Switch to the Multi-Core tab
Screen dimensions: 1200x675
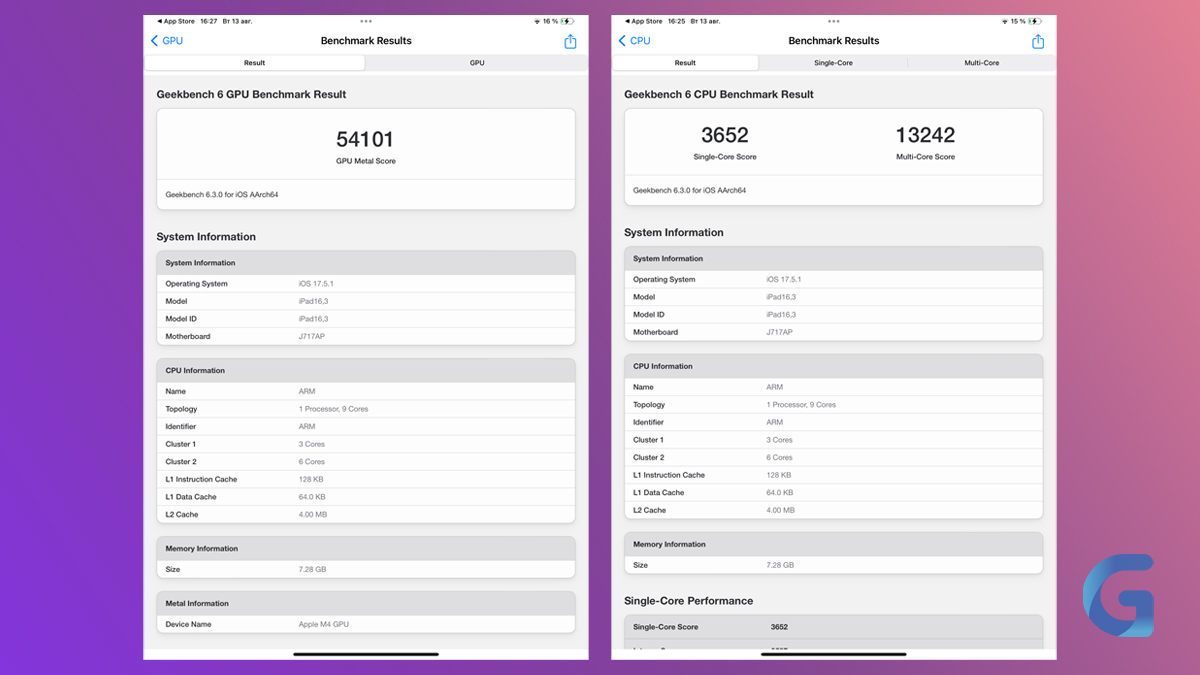[981, 63]
